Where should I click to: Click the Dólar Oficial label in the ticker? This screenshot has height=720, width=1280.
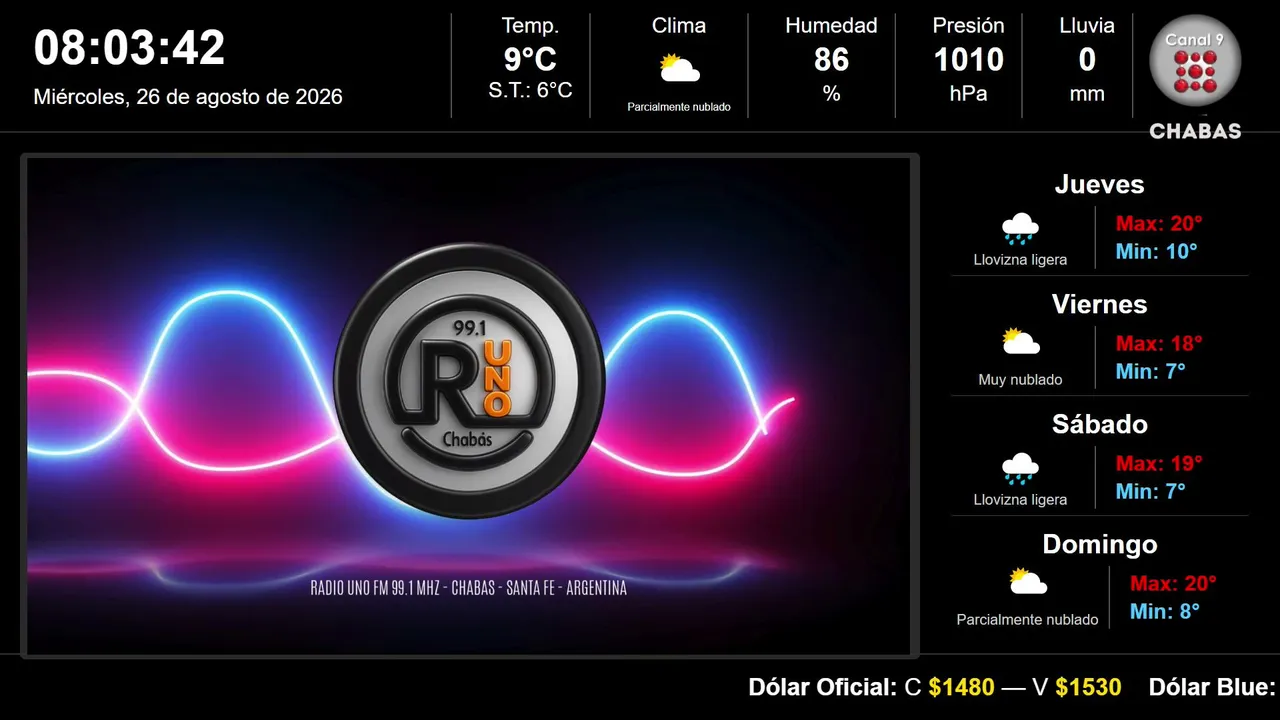click(x=823, y=688)
